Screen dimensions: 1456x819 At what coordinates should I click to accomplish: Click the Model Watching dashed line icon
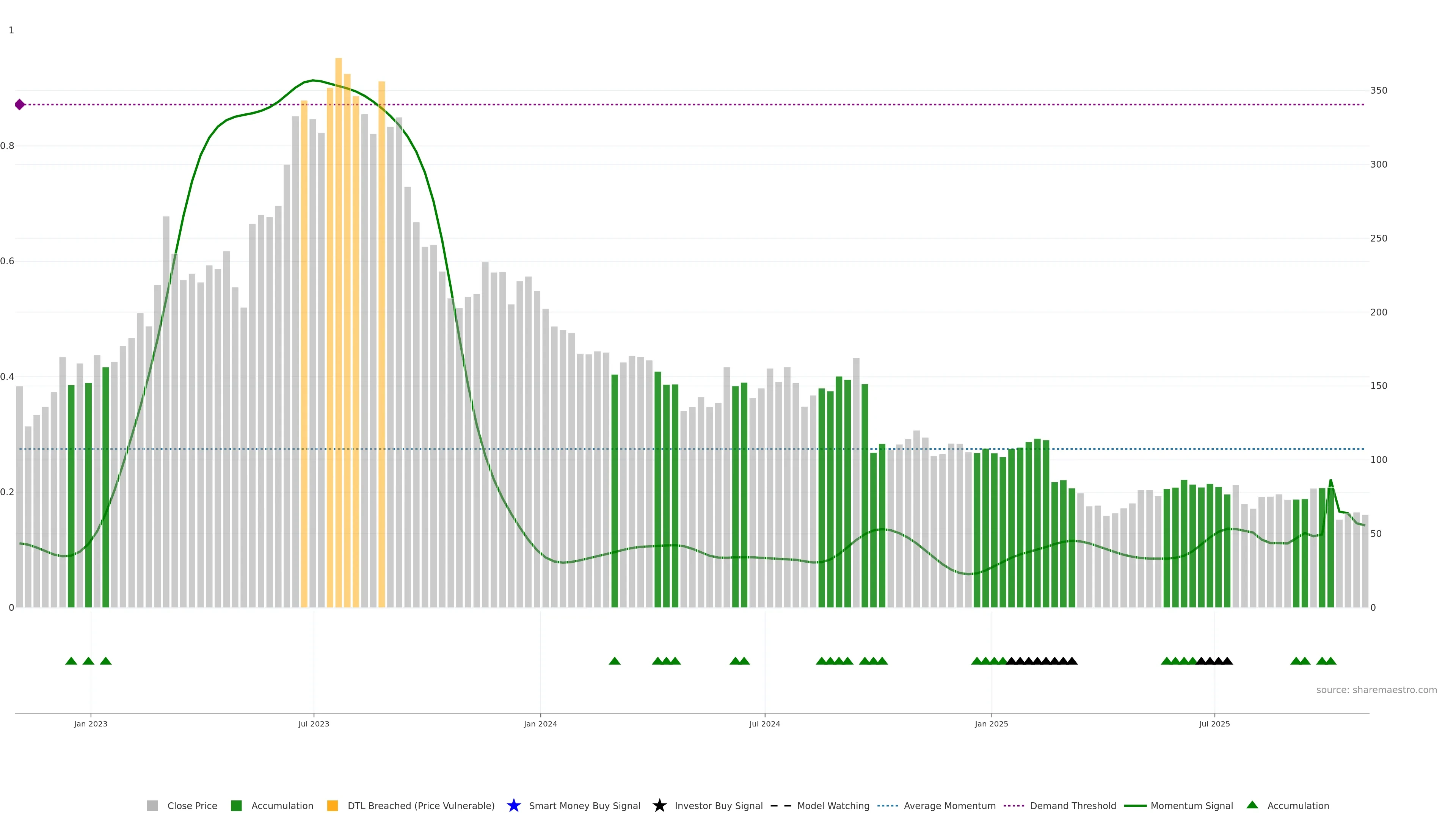[x=781, y=805]
